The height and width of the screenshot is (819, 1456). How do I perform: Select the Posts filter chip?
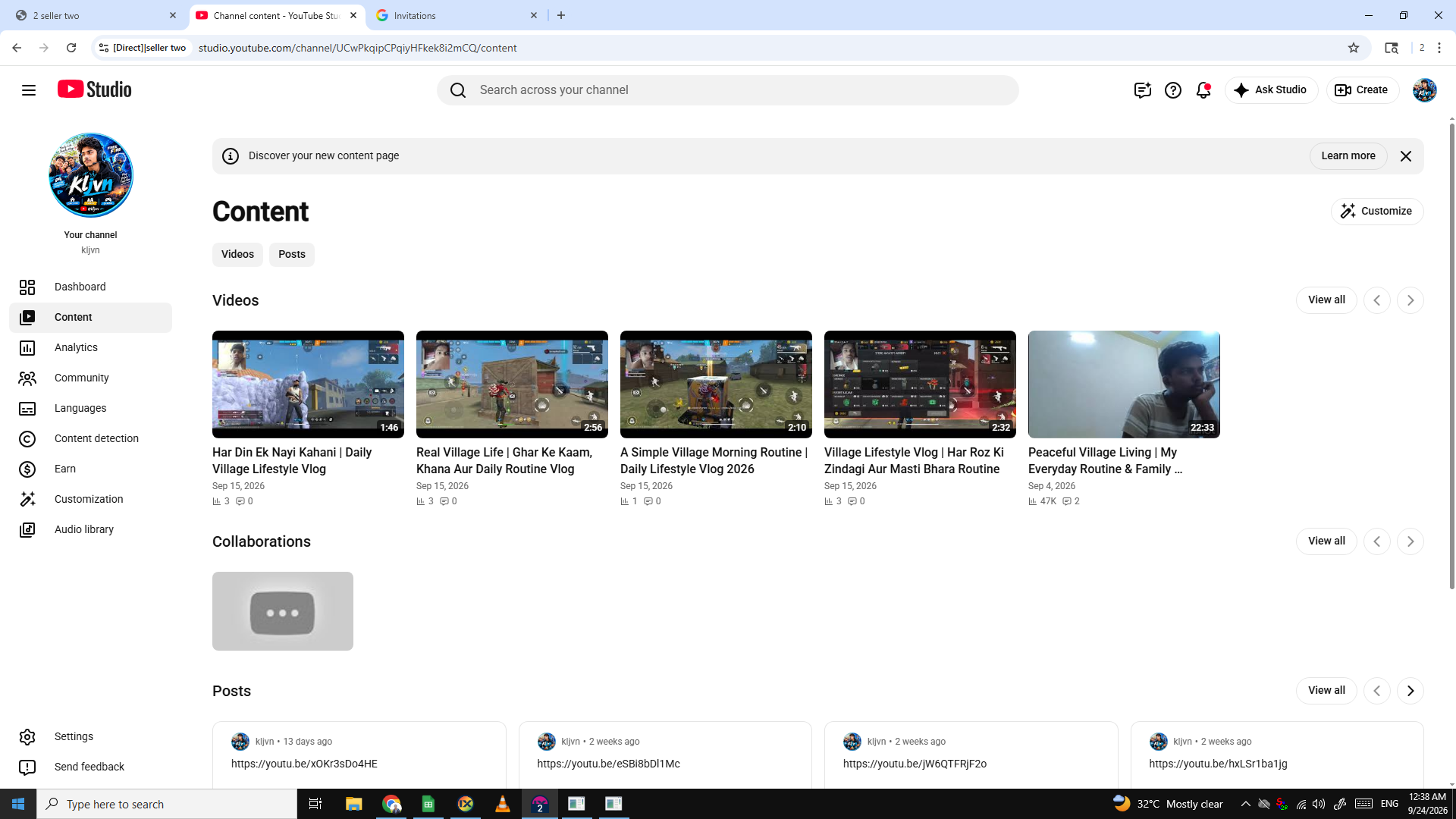pos(292,255)
